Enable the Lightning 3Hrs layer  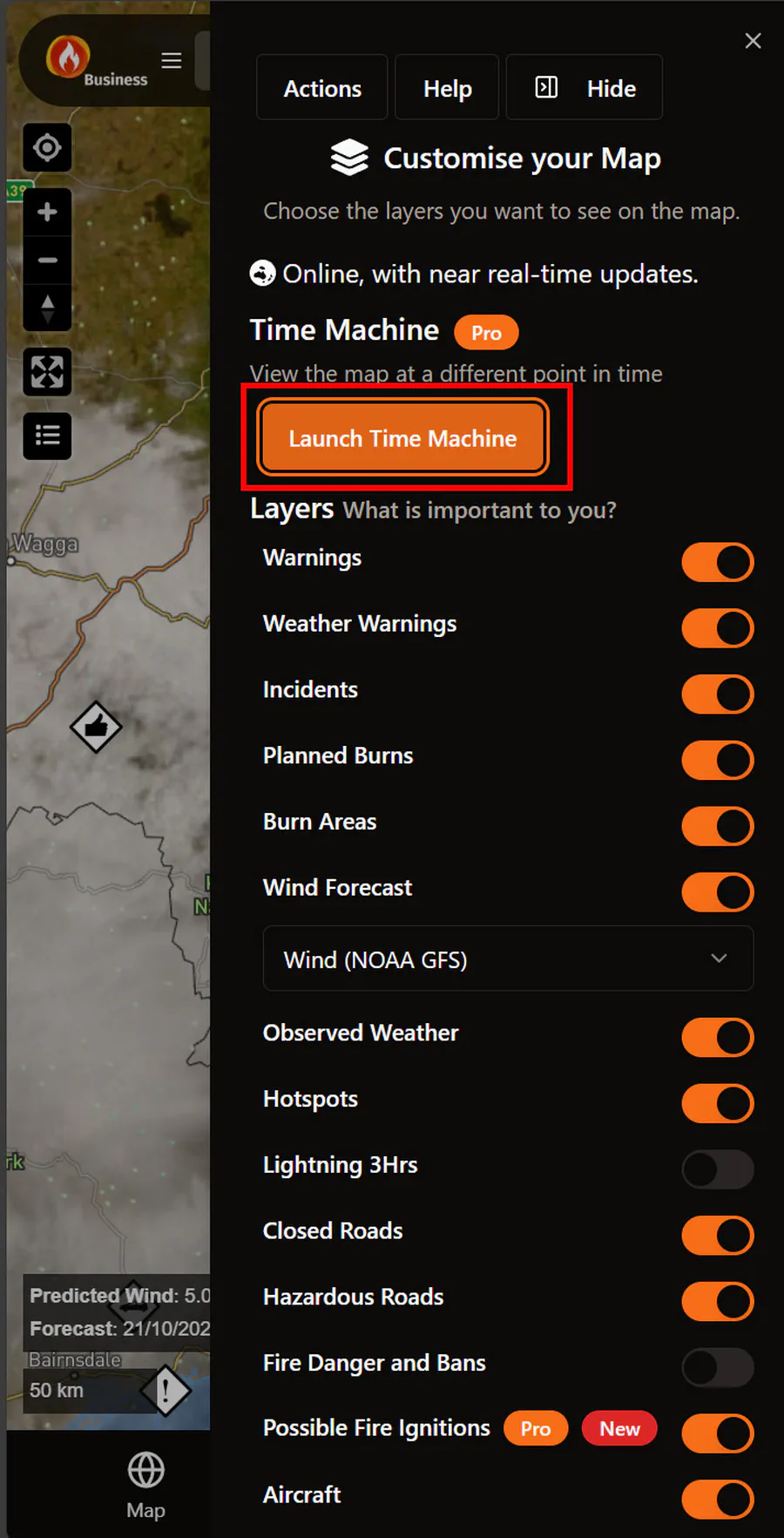[x=717, y=1169]
